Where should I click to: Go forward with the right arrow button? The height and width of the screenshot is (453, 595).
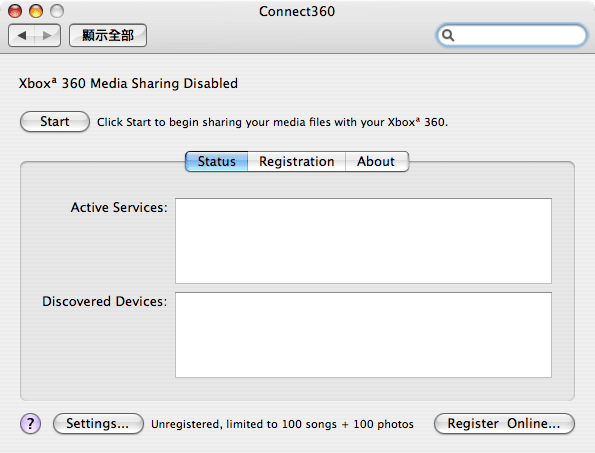point(47,36)
